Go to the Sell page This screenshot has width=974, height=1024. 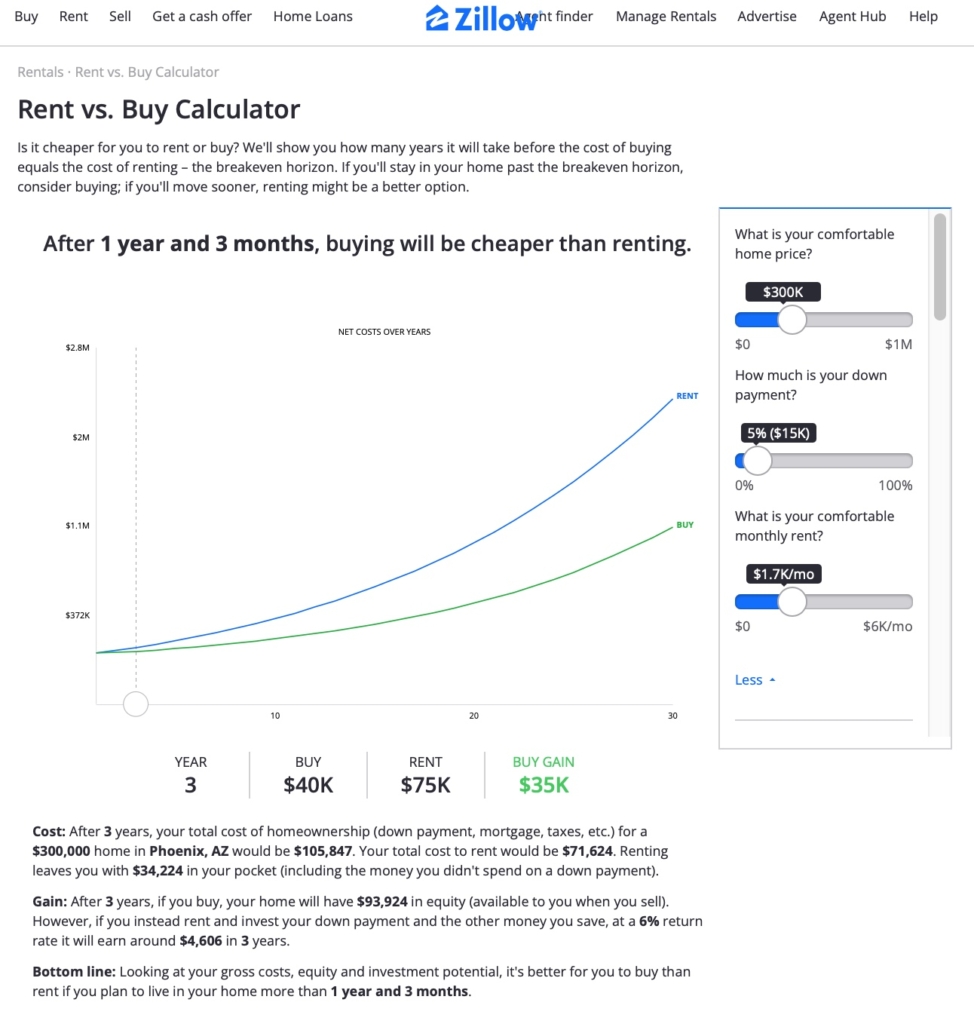point(120,16)
